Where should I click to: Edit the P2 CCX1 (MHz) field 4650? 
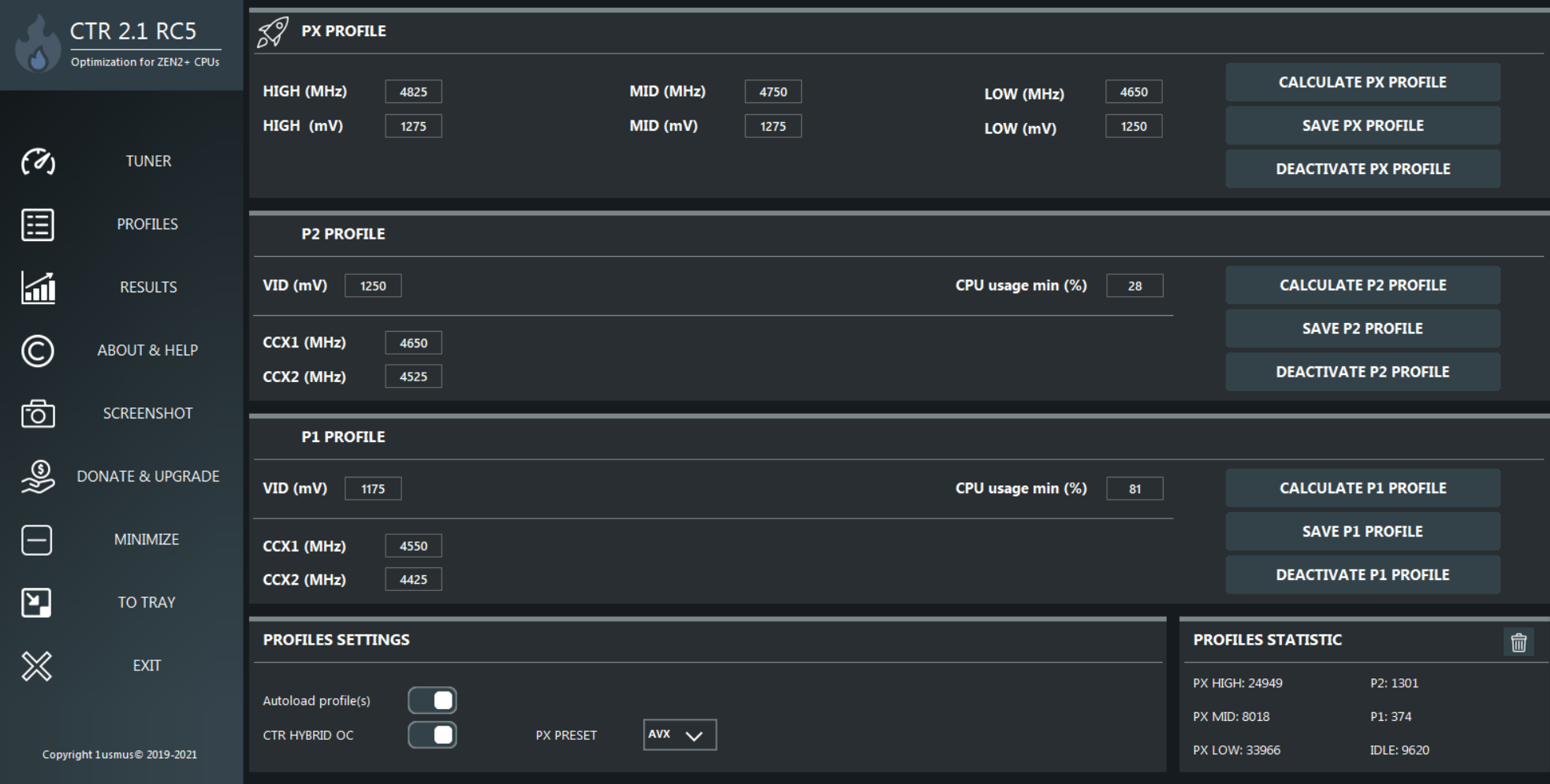(x=413, y=343)
